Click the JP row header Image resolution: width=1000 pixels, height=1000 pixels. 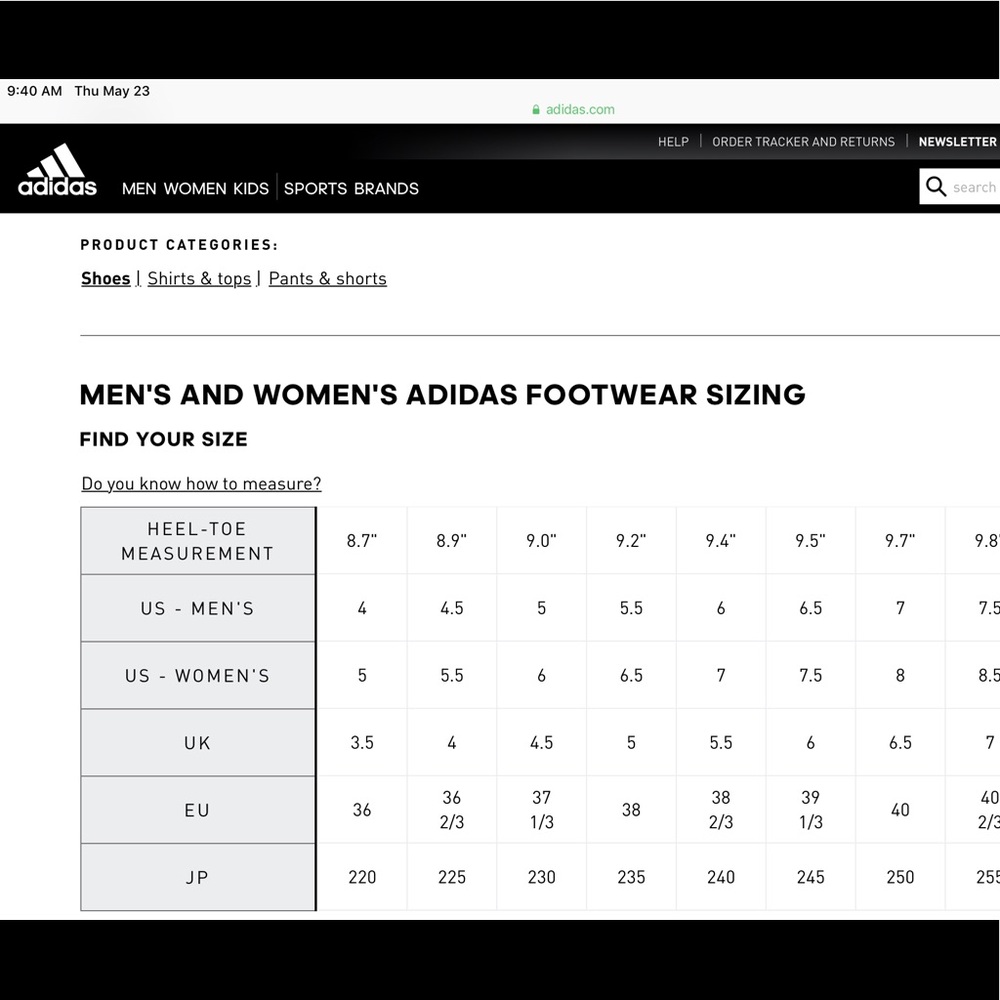point(198,878)
